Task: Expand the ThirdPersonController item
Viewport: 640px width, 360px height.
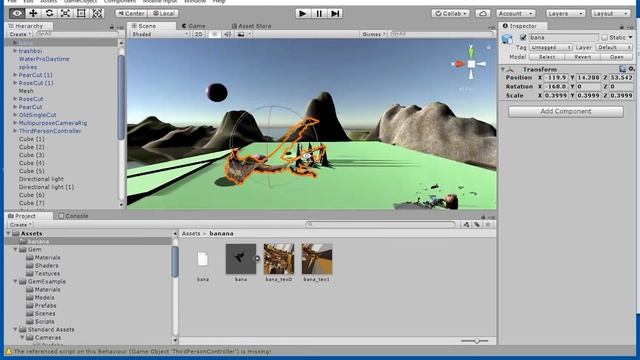Action: tap(15, 131)
